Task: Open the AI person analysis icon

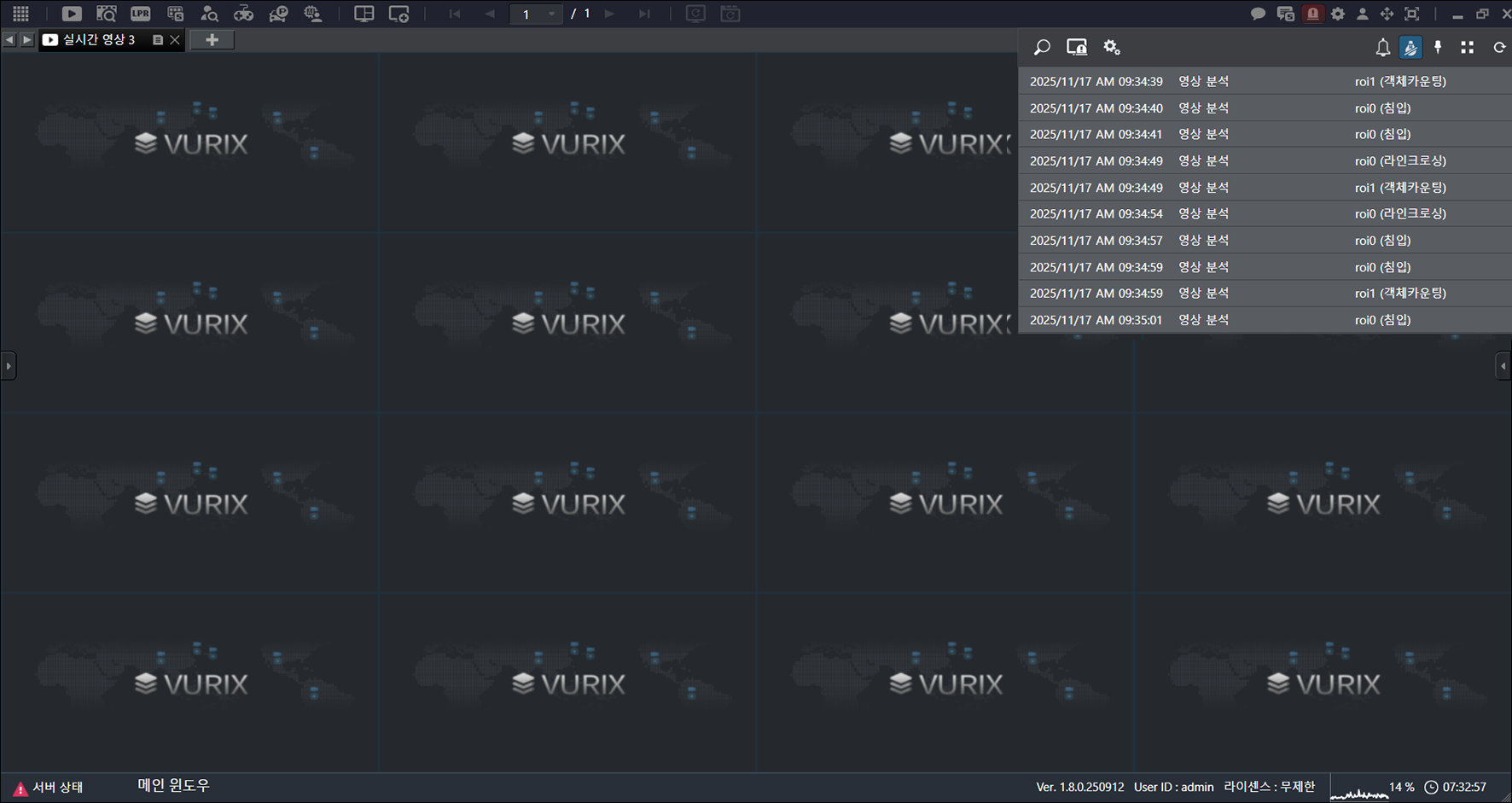Action: click(x=313, y=14)
